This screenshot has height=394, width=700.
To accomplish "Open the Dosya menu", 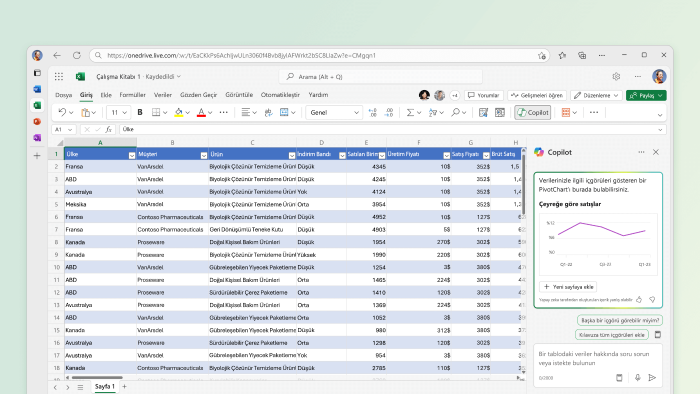I will click(63, 95).
